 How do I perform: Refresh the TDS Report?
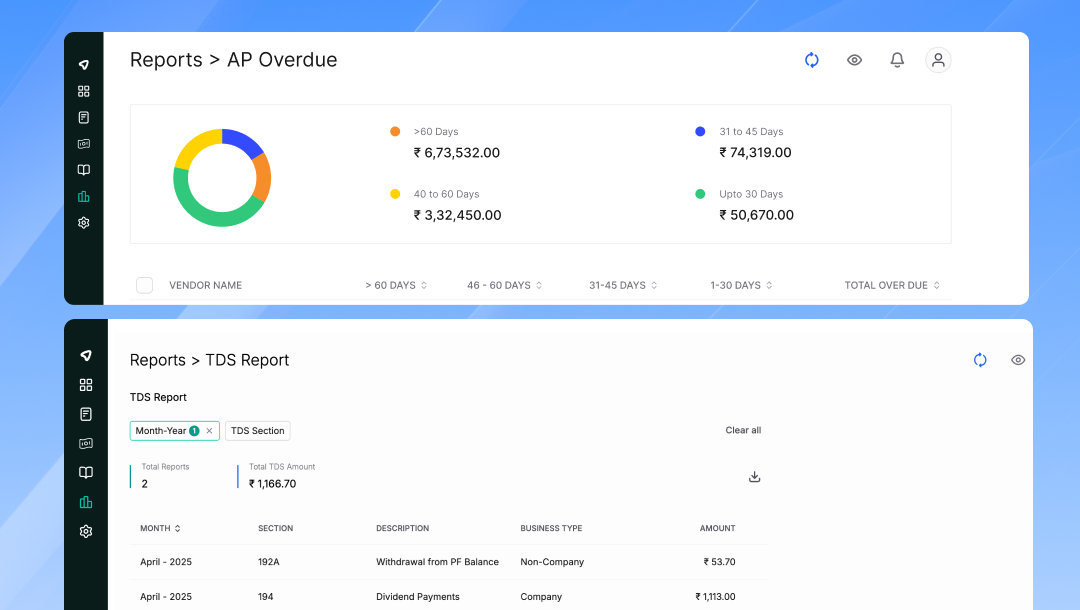pyautogui.click(x=980, y=360)
